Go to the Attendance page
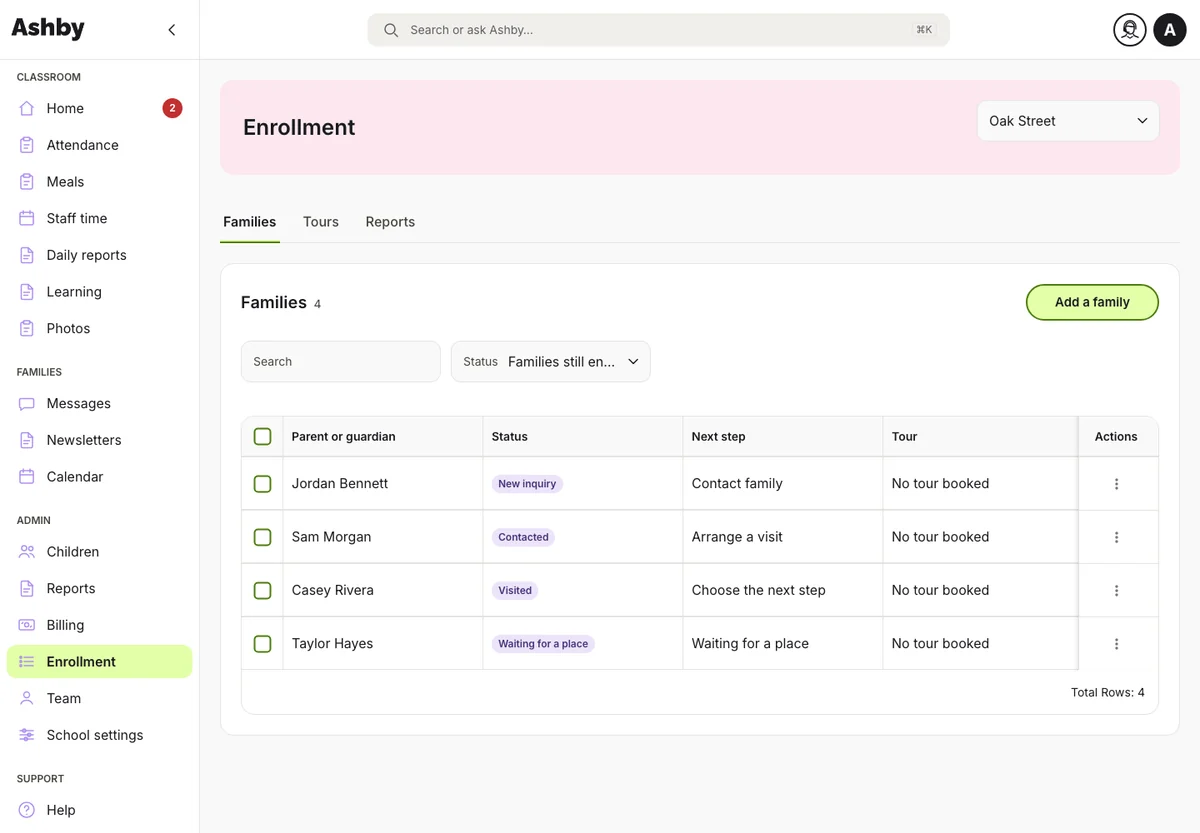Viewport: 1200px width, 833px height. tap(99, 145)
